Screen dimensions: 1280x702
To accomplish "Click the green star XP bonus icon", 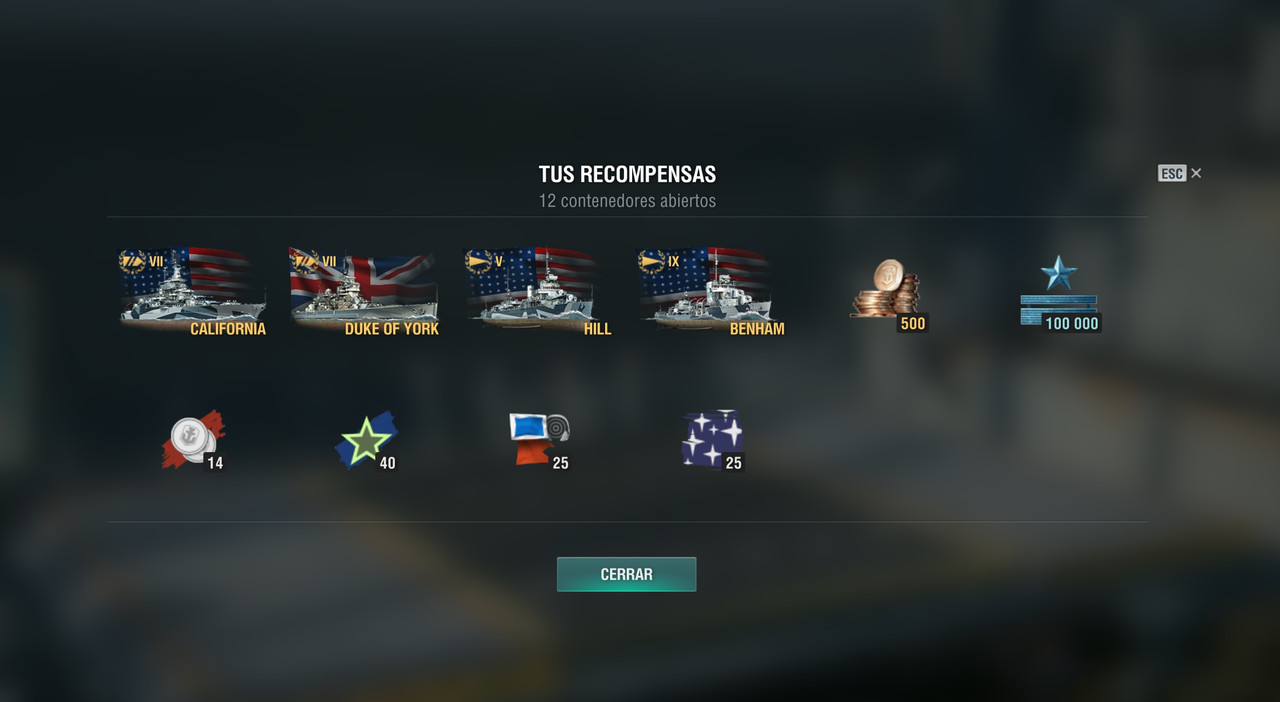I will coord(365,440).
